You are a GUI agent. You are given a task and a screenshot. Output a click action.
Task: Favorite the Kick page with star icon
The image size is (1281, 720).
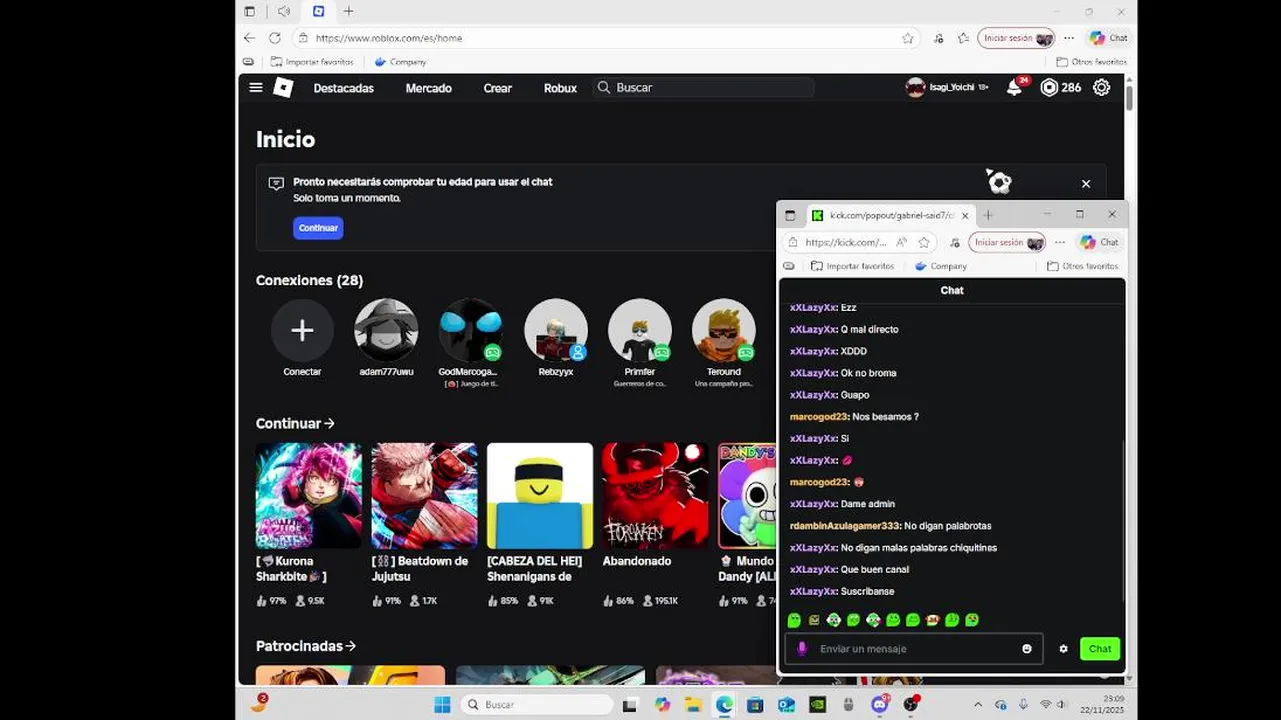click(x=924, y=242)
